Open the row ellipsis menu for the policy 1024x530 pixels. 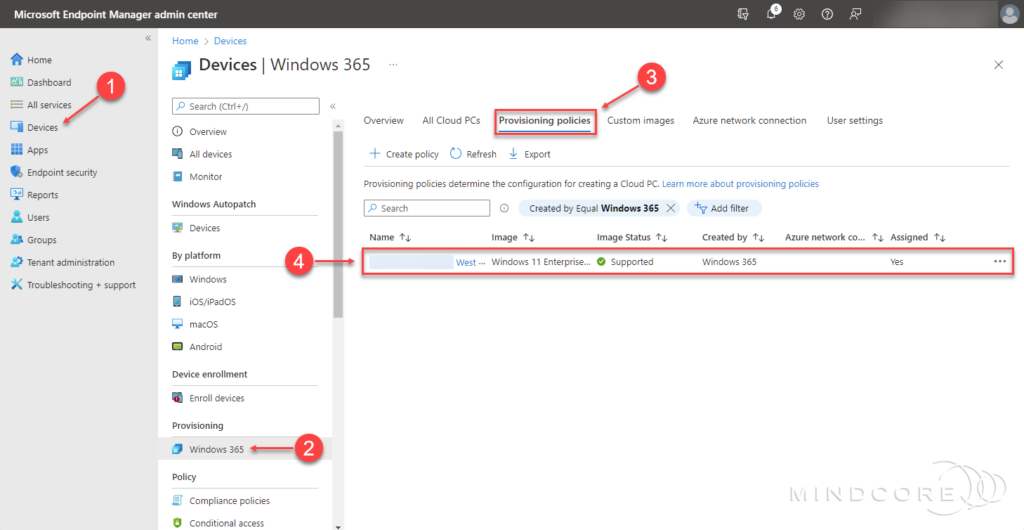point(999,261)
